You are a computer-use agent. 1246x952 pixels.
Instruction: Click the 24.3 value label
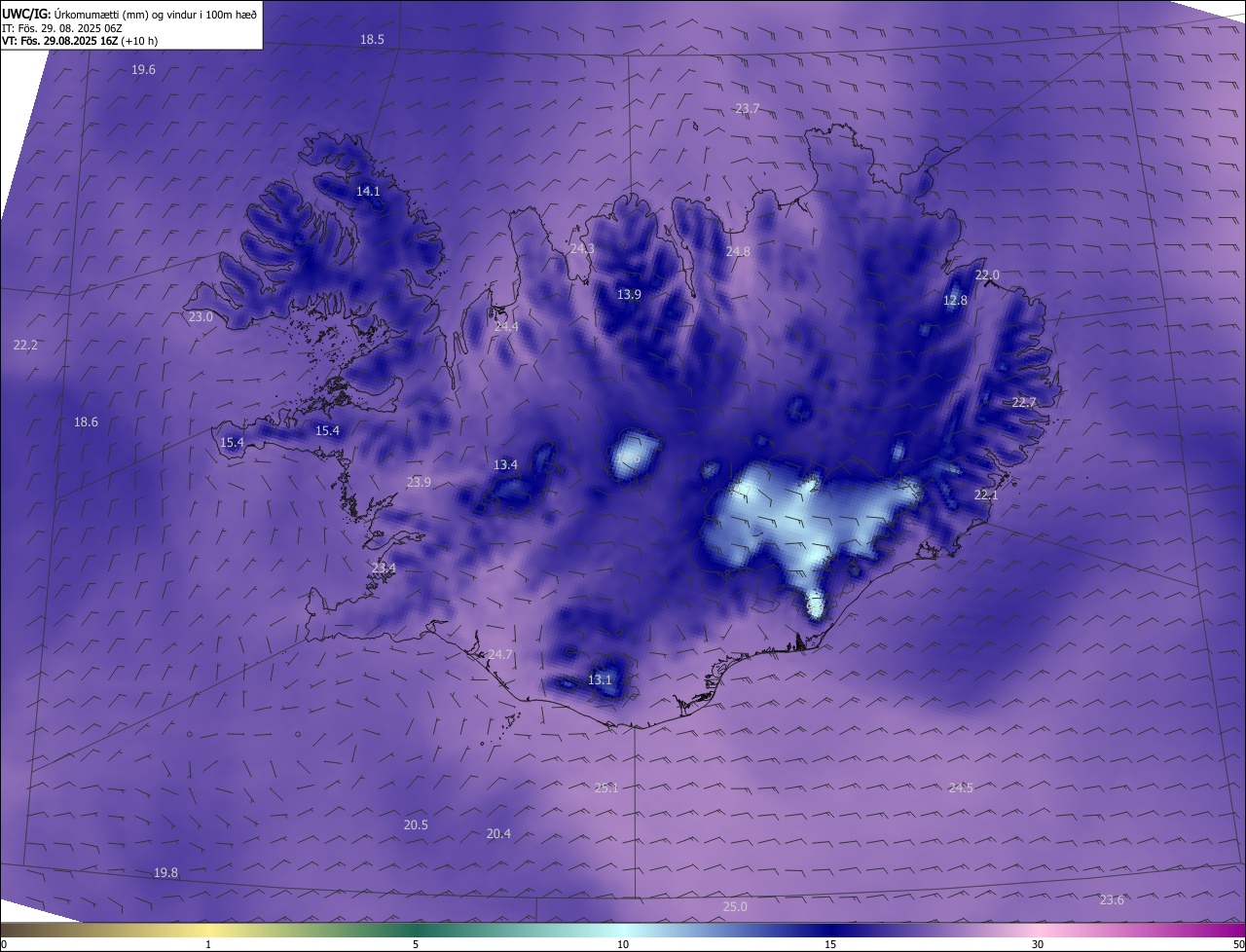click(582, 249)
